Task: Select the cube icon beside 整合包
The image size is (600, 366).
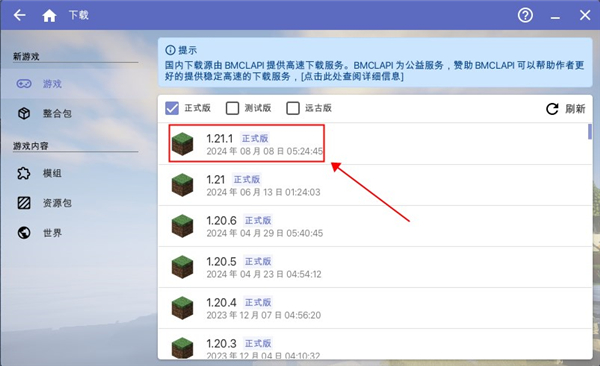Action: click(x=24, y=113)
